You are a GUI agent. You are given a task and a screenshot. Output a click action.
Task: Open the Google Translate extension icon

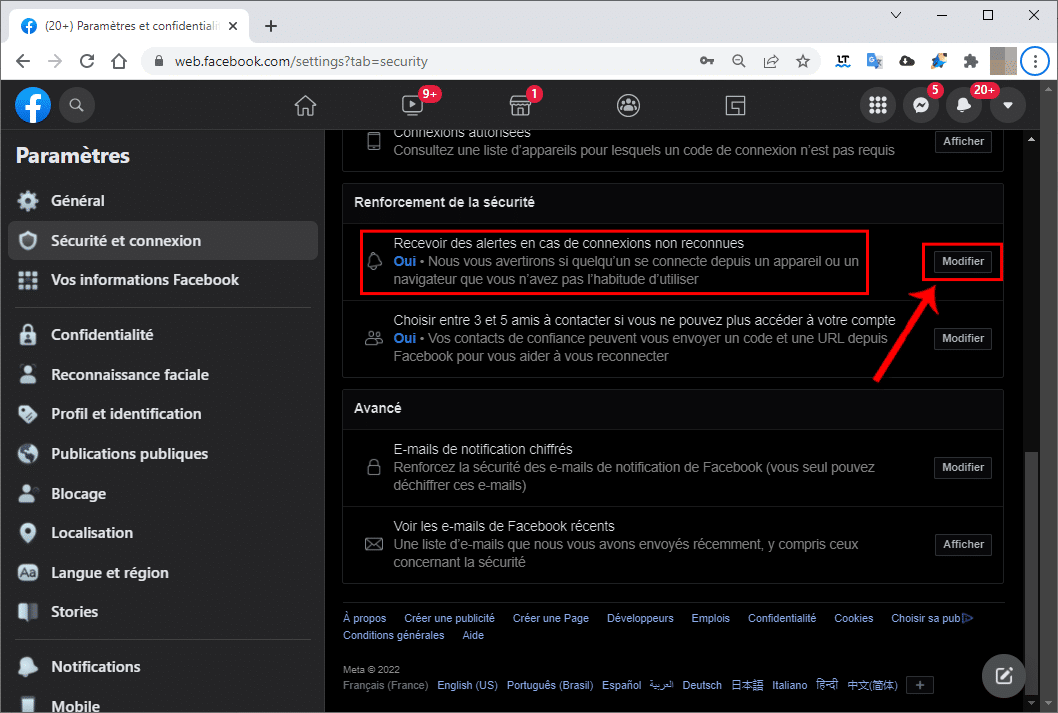(x=874, y=61)
